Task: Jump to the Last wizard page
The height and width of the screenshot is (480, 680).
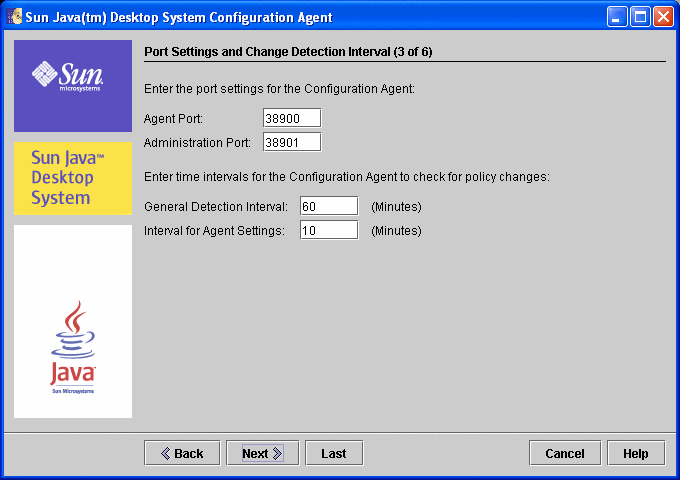Action: click(x=334, y=453)
